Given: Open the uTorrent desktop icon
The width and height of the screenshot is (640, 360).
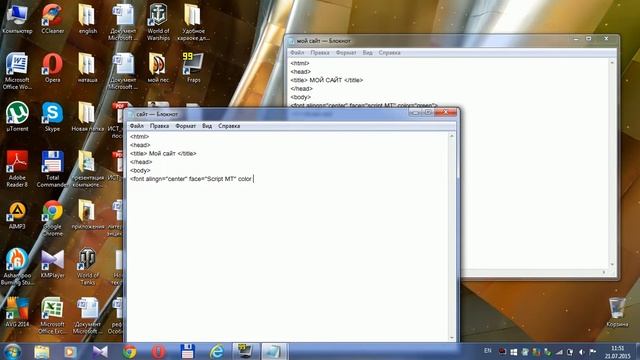Looking at the screenshot, I should [x=17, y=117].
